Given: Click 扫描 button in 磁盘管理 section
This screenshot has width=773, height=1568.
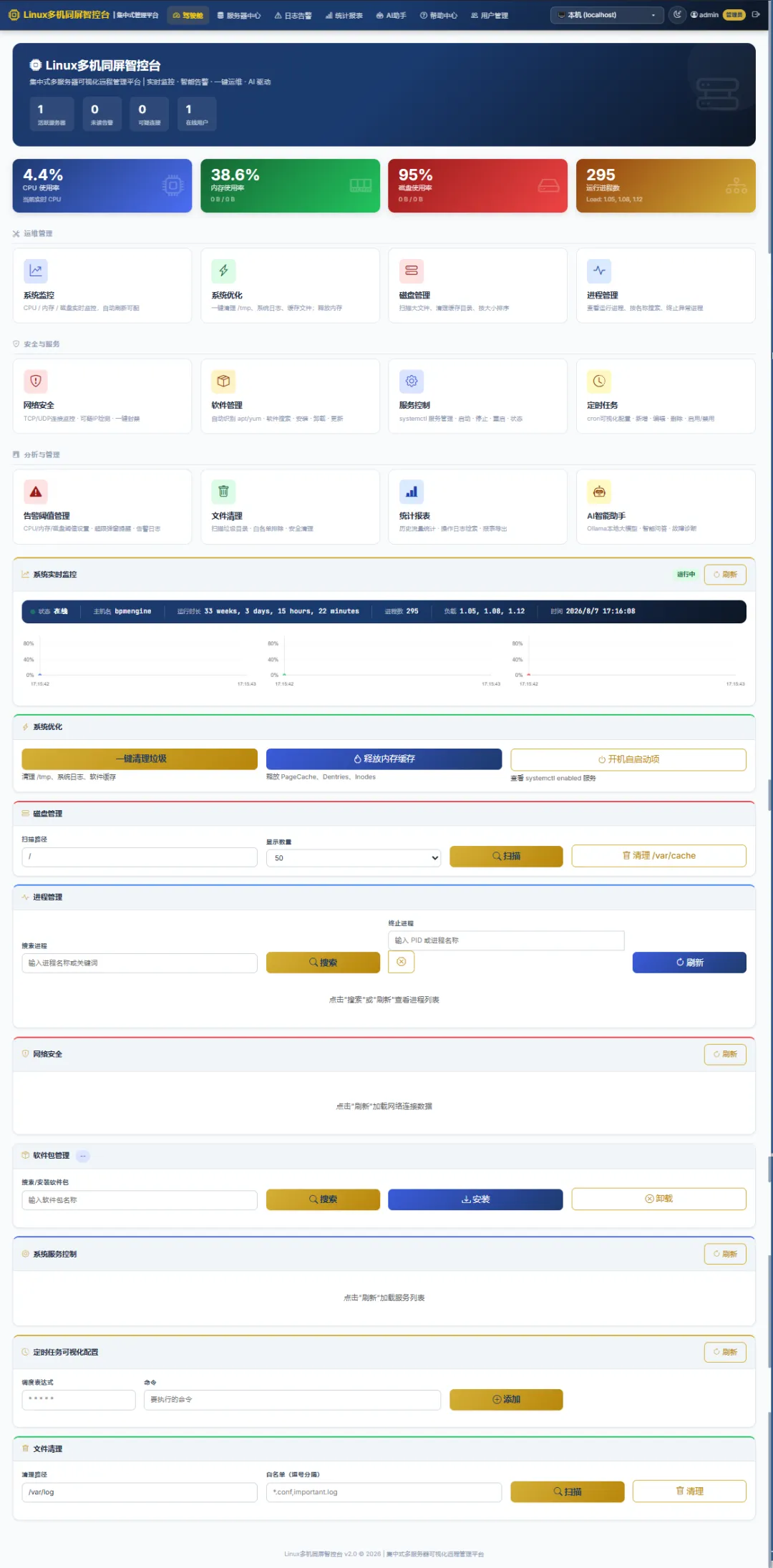Looking at the screenshot, I should [506, 856].
